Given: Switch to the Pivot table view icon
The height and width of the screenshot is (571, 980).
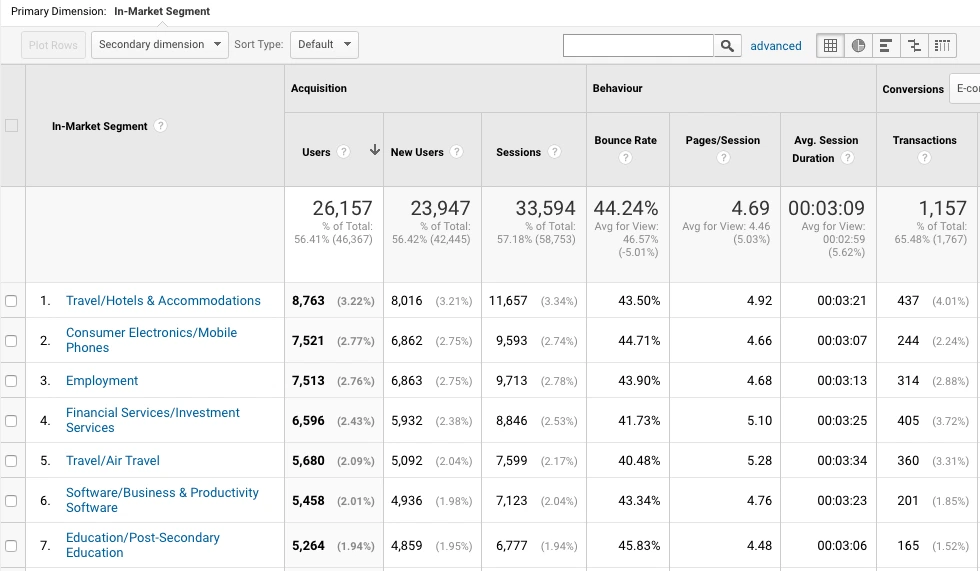Looking at the screenshot, I should coord(942,46).
